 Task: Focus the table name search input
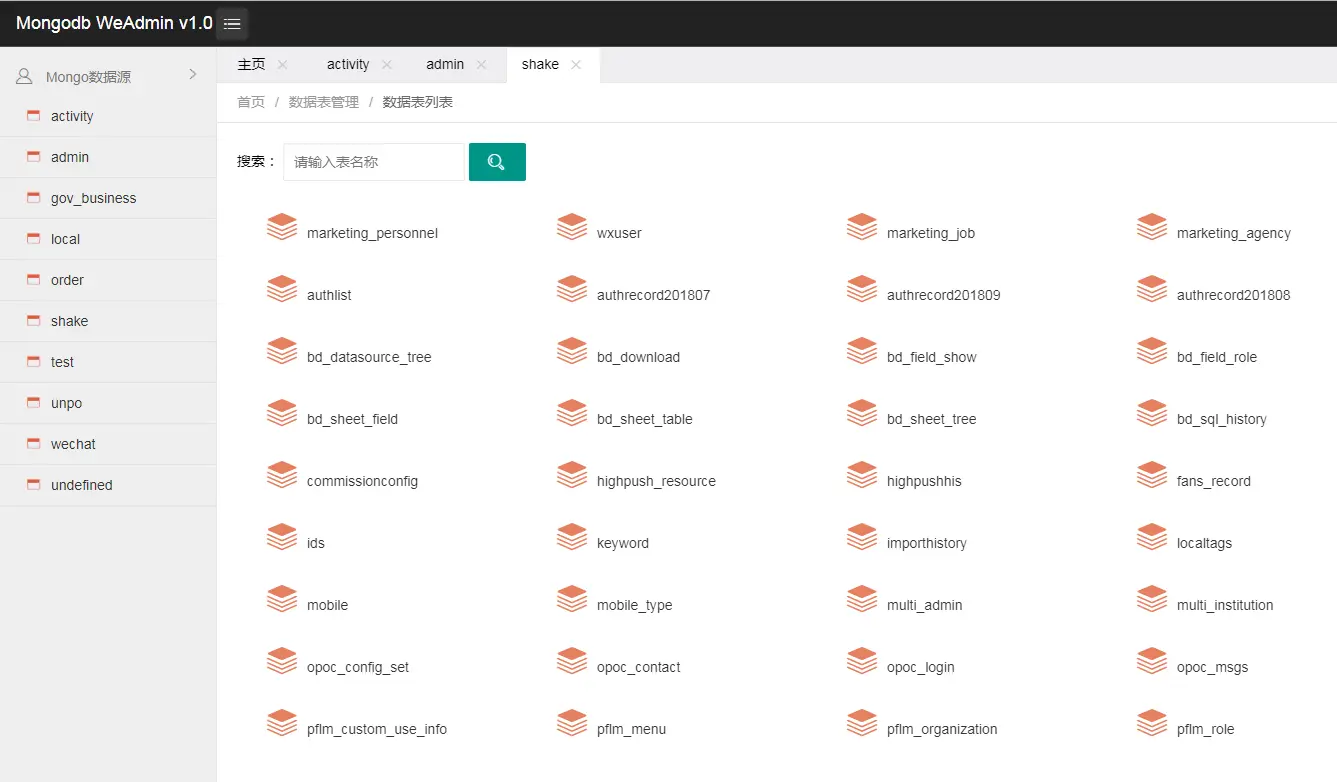[x=374, y=162]
